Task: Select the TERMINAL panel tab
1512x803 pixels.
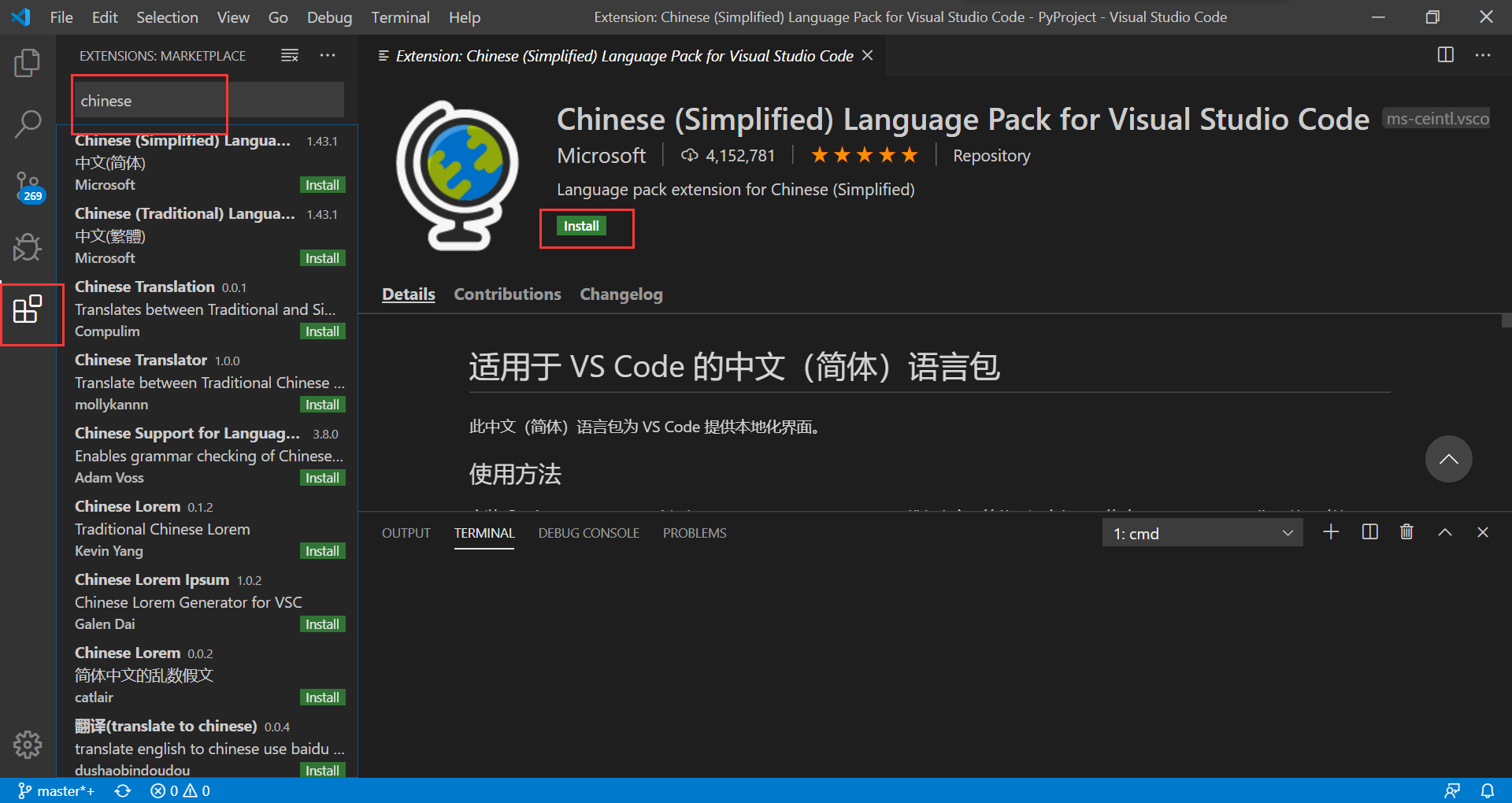Action: click(484, 533)
